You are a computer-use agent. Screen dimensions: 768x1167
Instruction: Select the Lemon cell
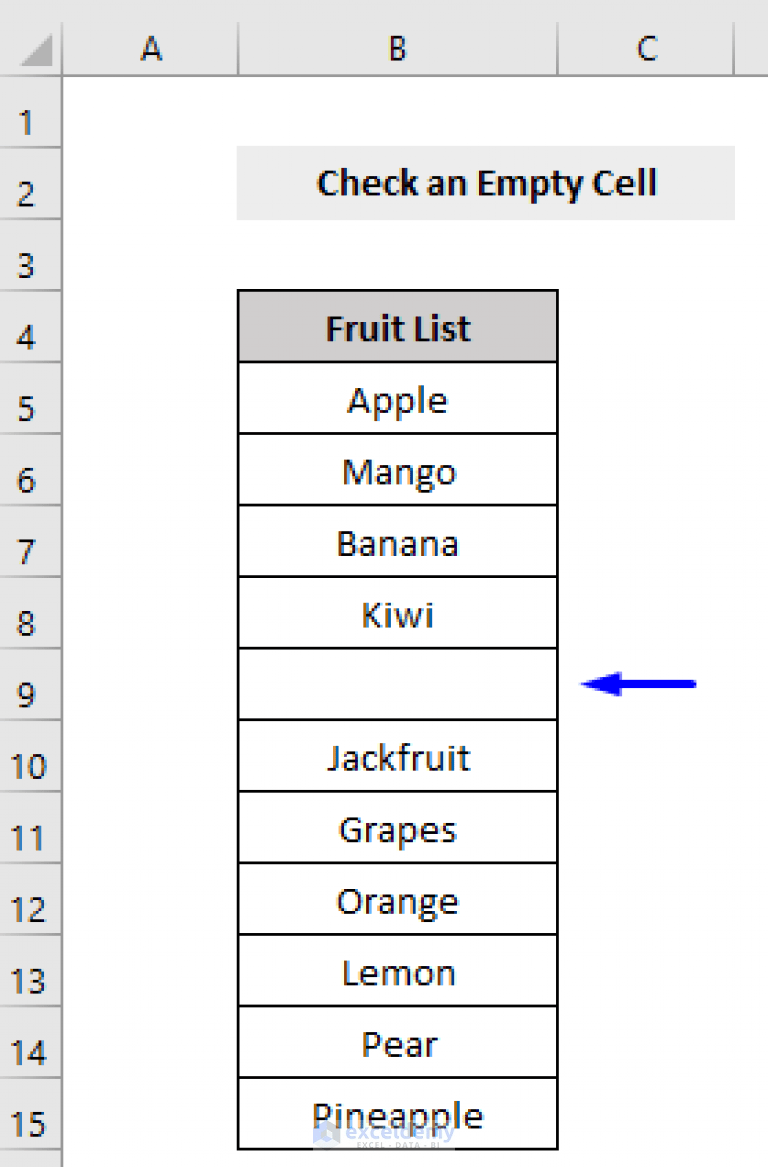[397, 971]
